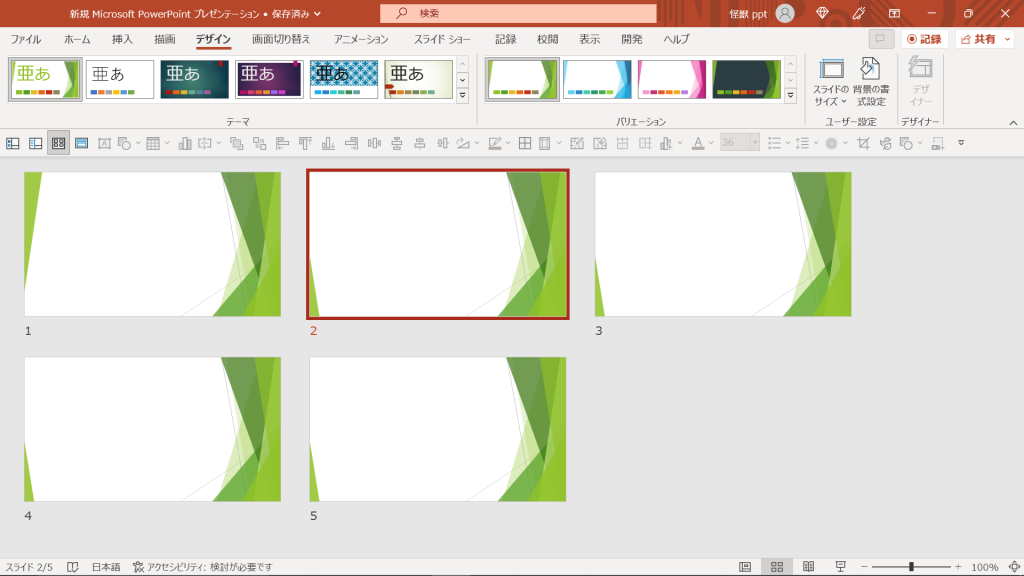Expand the Themes (テーマ) gallery
Viewport: 1024px width, 576px height.
click(462, 96)
